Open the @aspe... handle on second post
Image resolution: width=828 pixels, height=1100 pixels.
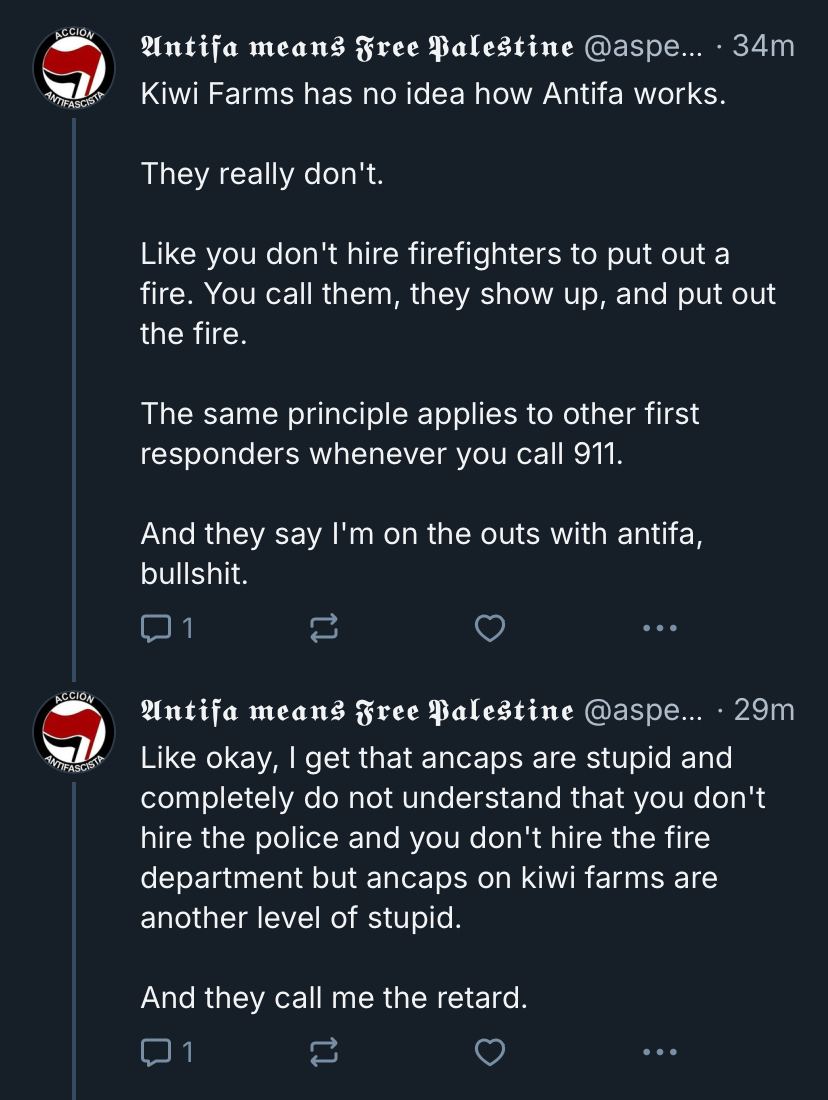click(x=643, y=711)
